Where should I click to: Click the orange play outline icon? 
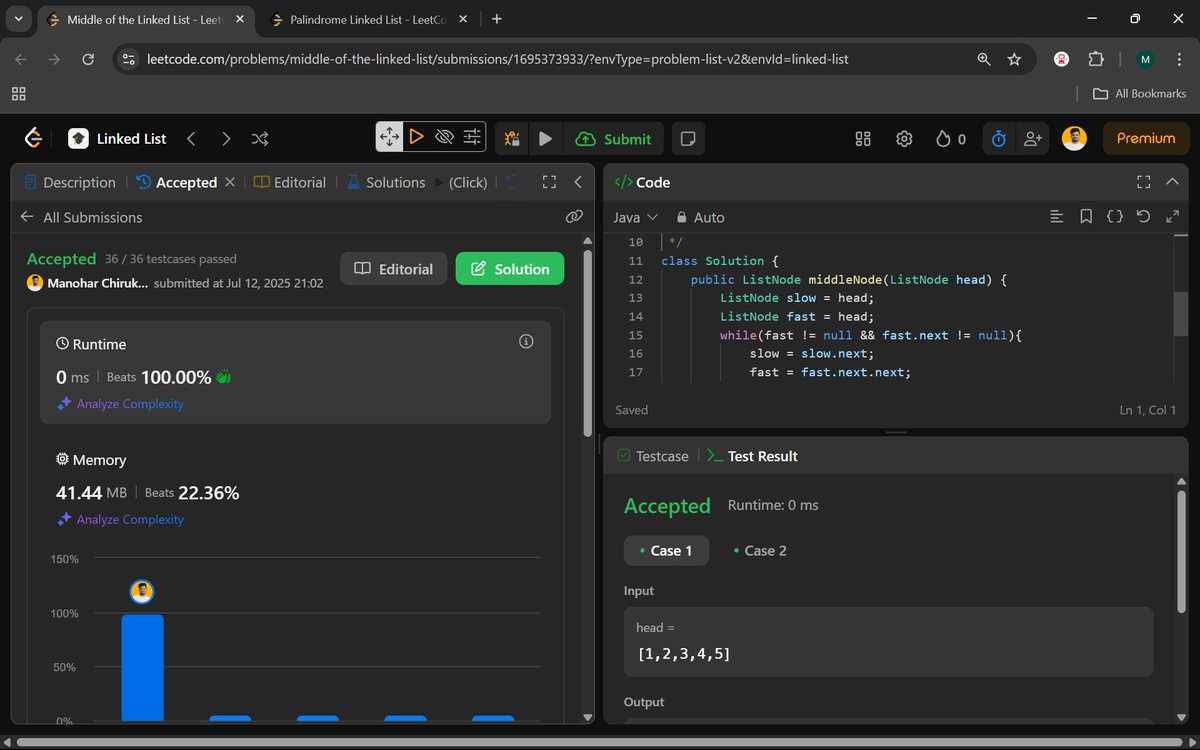(x=417, y=137)
